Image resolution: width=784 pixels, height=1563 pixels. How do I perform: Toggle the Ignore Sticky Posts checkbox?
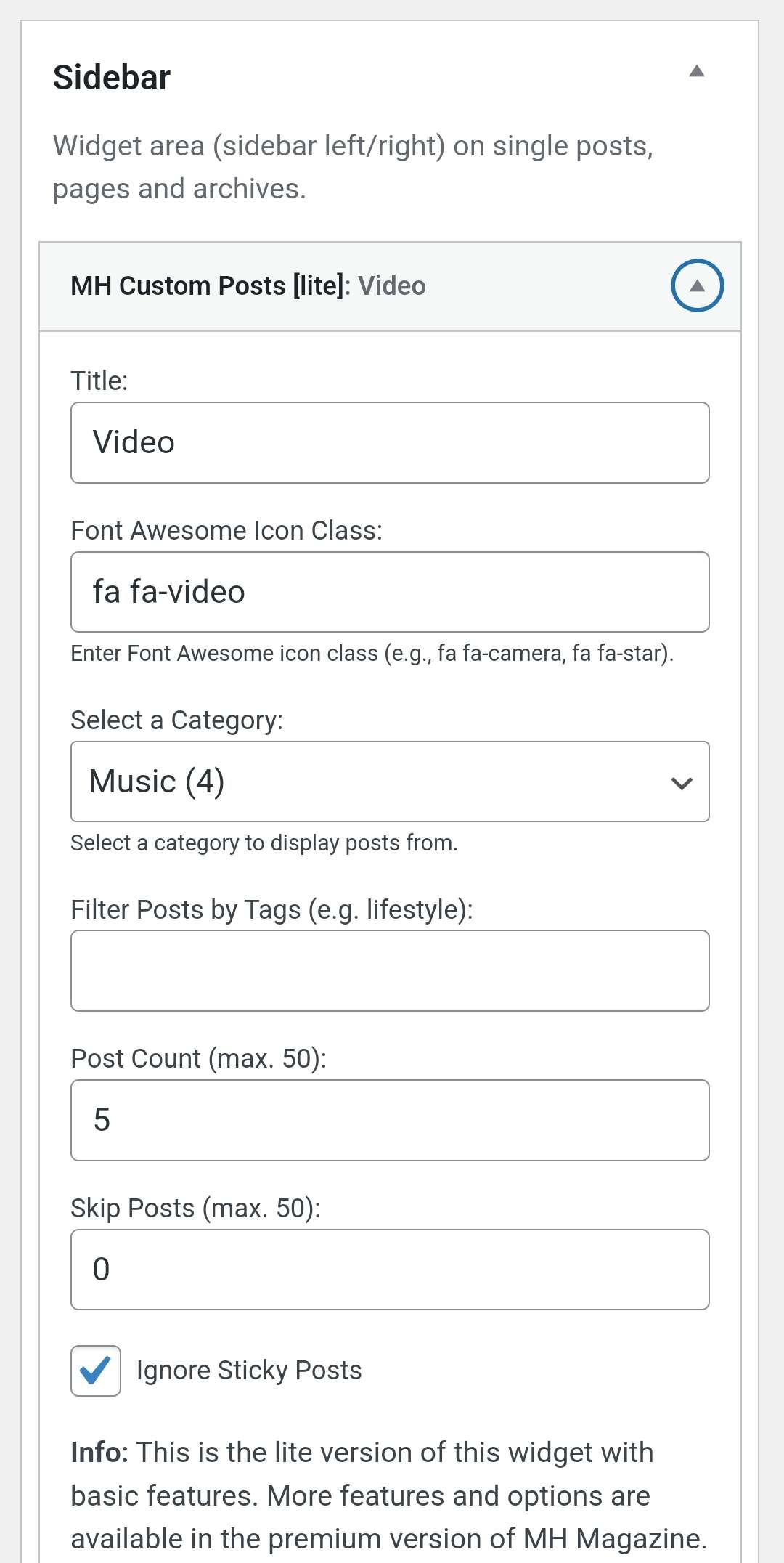coord(96,1371)
